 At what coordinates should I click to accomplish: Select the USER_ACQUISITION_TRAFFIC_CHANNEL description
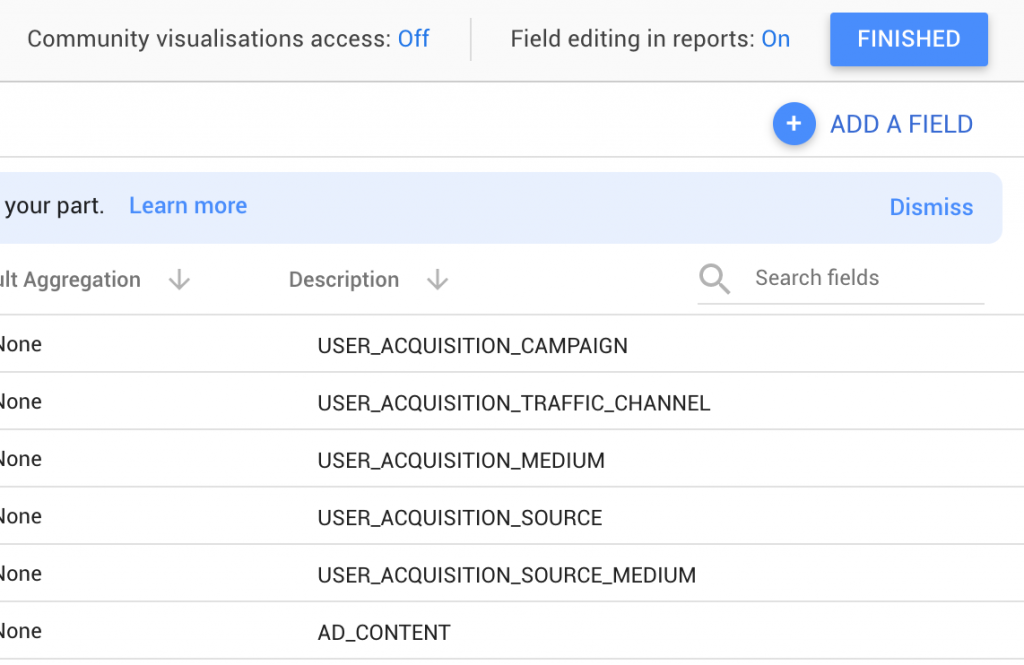click(x=513, y=403)
